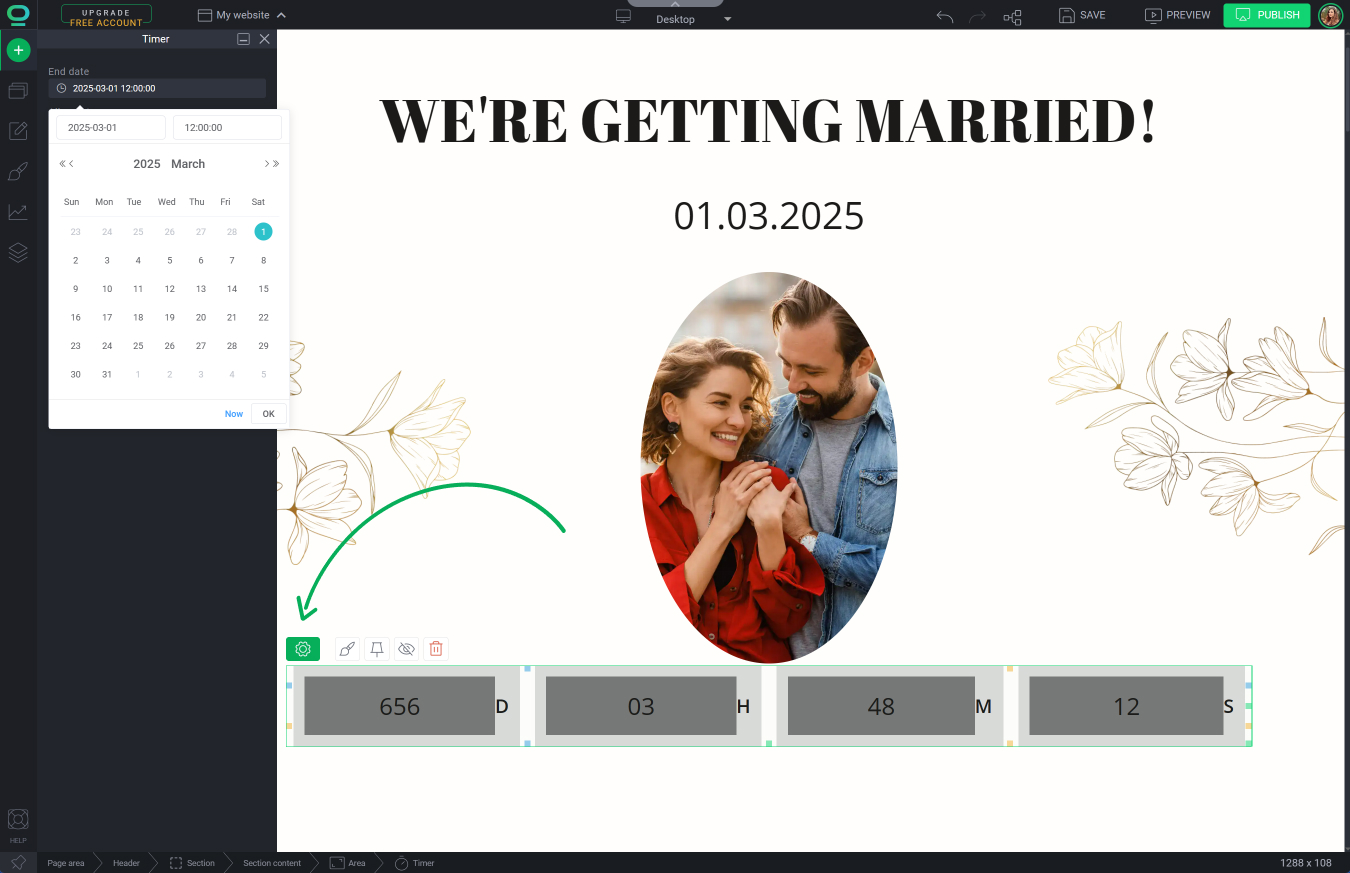1350x873 pixels.
Task: Open the Desktop device dropdown
Action: [x=694, y=20]
